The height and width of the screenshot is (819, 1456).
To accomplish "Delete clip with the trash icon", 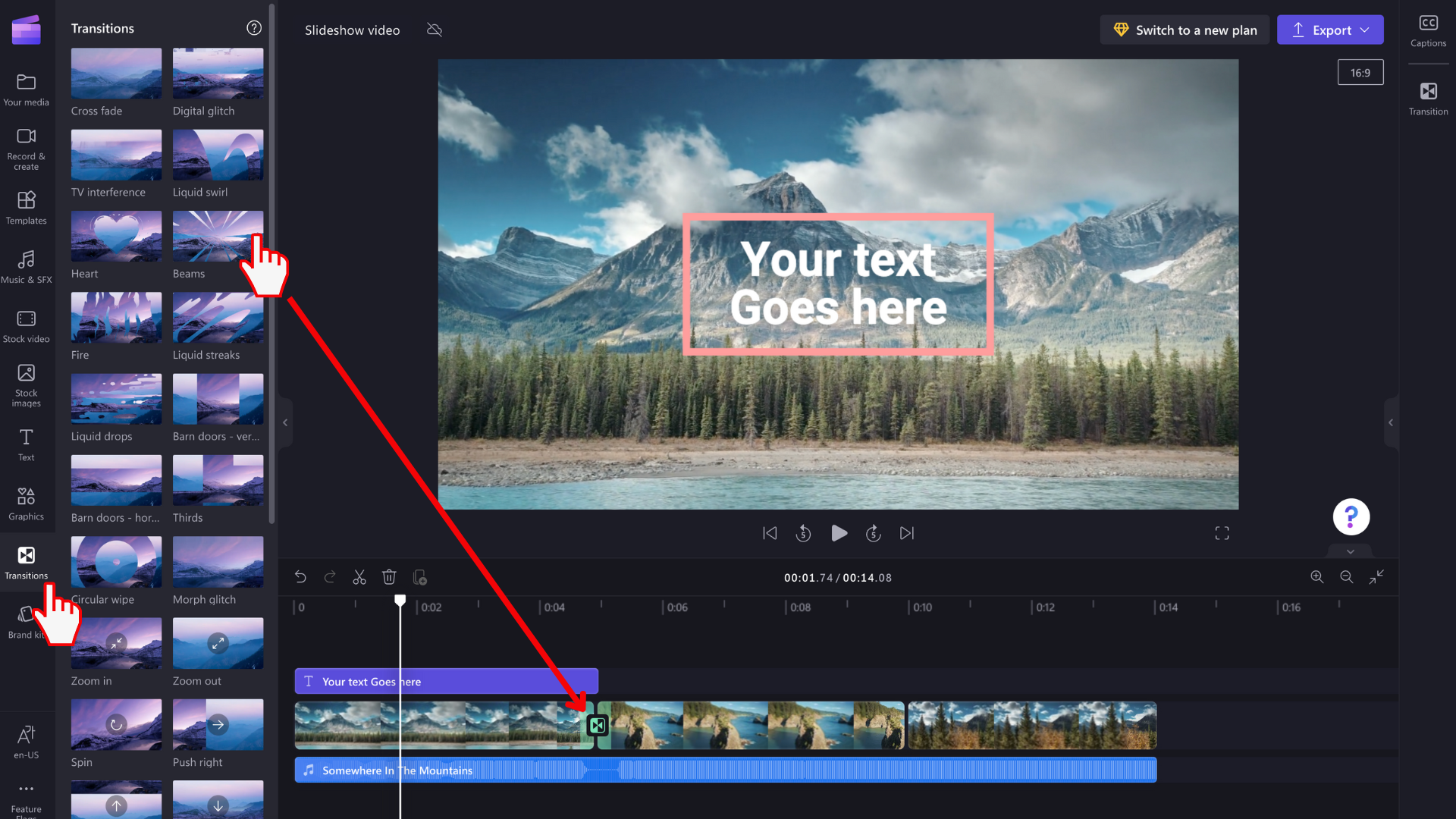I will coord(389,578).
